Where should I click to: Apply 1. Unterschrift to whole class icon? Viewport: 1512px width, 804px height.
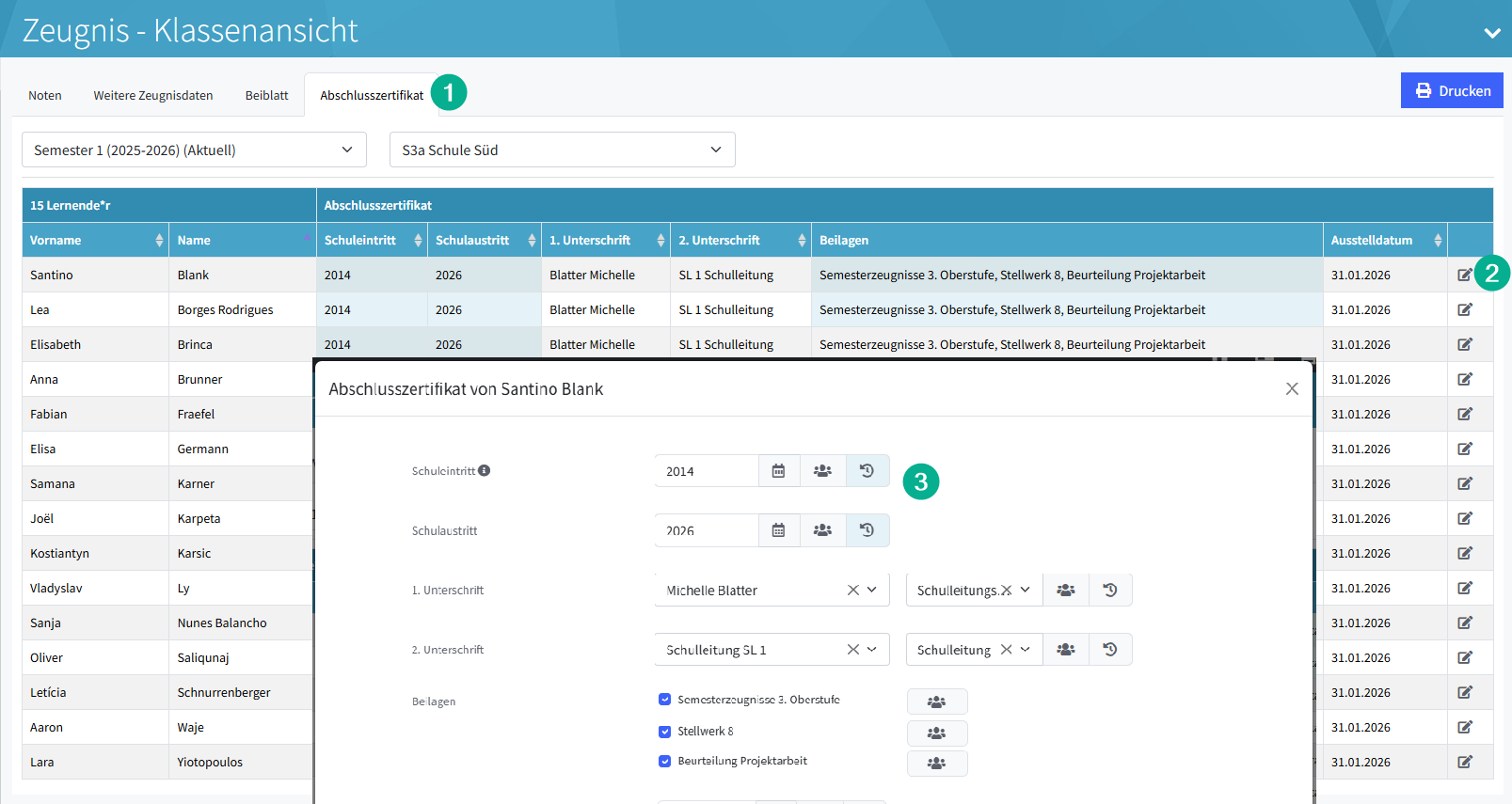pos(1065,591)
